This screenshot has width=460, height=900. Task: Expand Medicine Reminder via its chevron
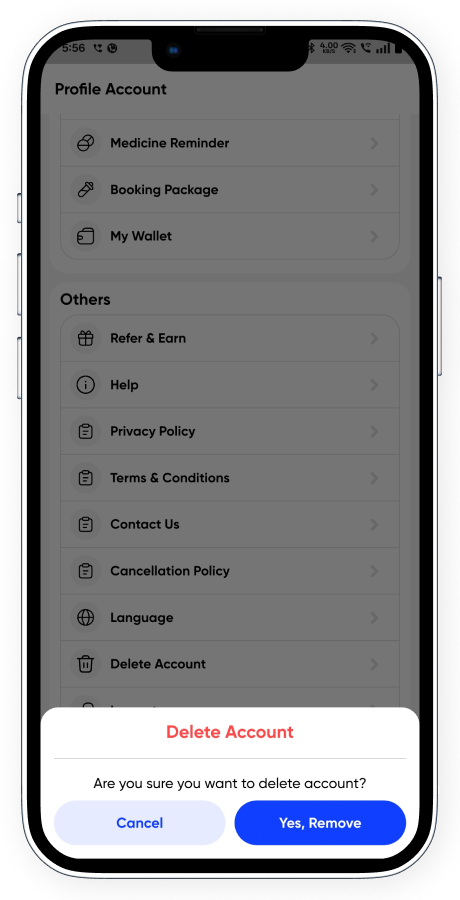(x=374, y=143)
